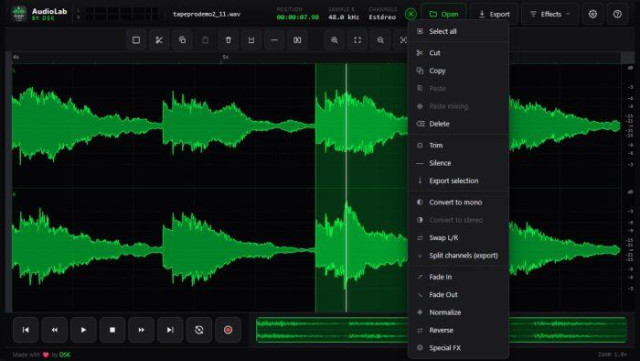Click the DSK link in the footer
Screen dimensions: 640x361
tap(65, 354)
